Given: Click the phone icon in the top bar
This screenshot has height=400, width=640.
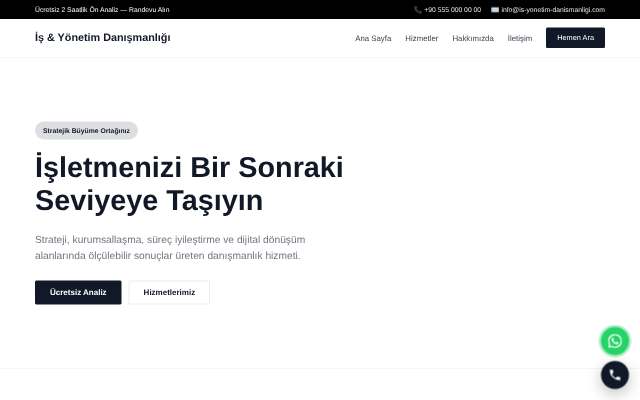Looking at the screenshot, I should pyautogui.click(x=418, y=10).
